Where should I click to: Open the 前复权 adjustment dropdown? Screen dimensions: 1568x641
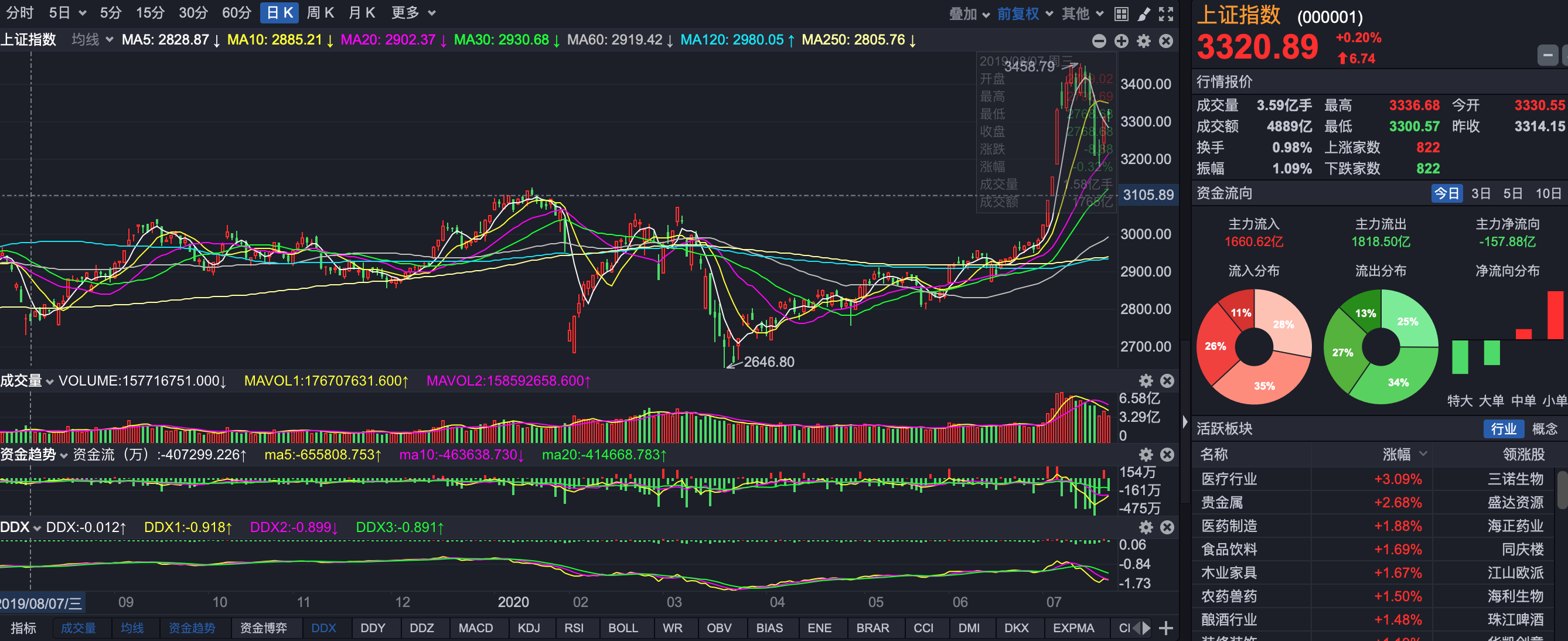1025,13
